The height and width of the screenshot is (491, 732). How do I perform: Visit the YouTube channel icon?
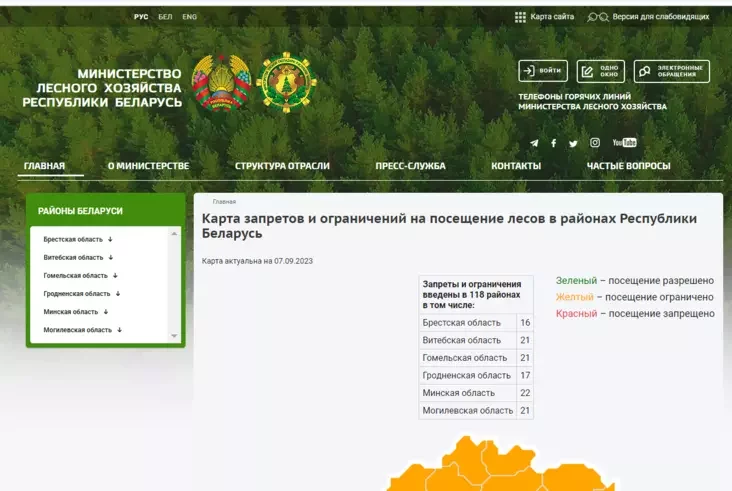(x=624, y=143)
